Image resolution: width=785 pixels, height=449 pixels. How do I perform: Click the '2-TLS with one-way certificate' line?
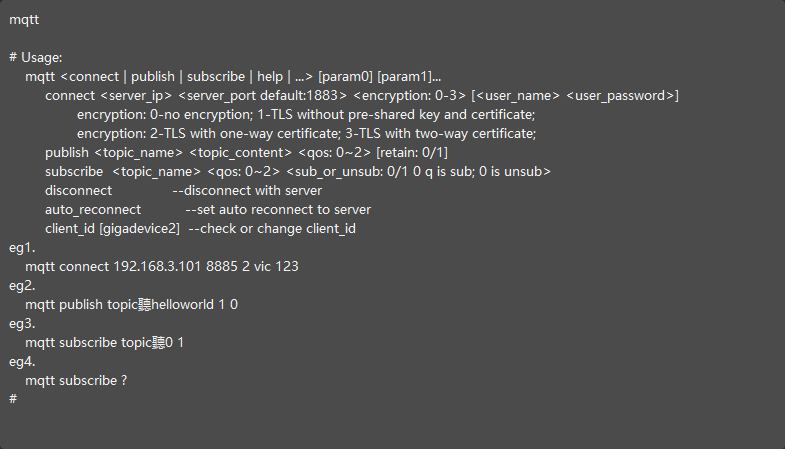306,134
